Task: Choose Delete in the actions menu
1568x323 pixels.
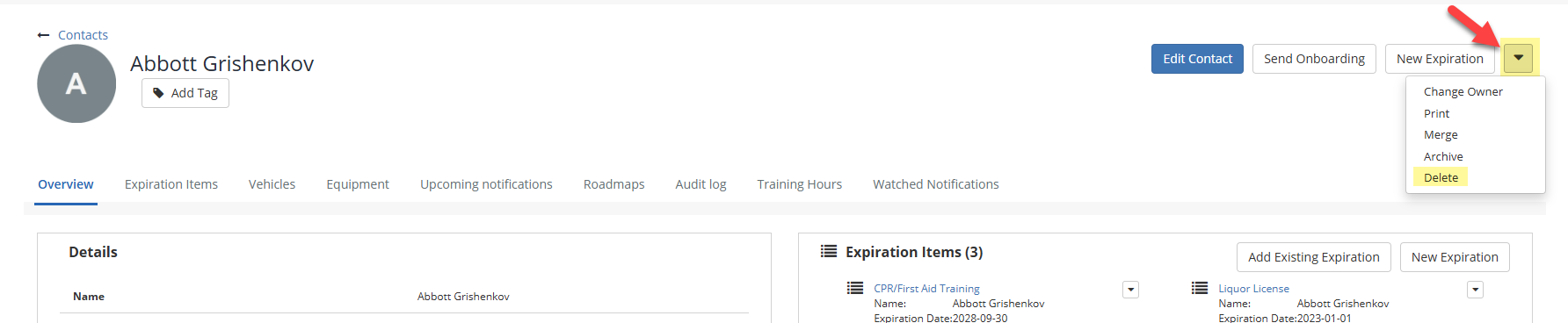Action: click(1441, 177)
